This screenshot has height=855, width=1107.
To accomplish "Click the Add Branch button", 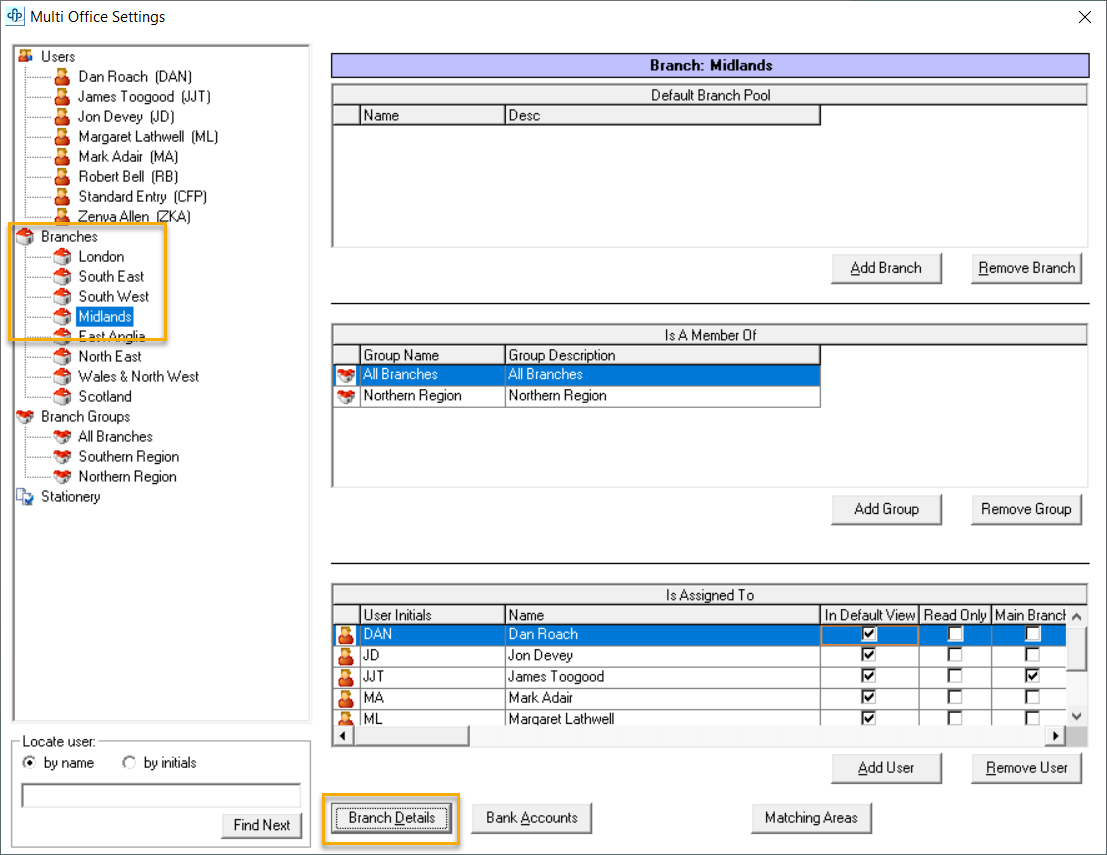I will pos(886,268).
